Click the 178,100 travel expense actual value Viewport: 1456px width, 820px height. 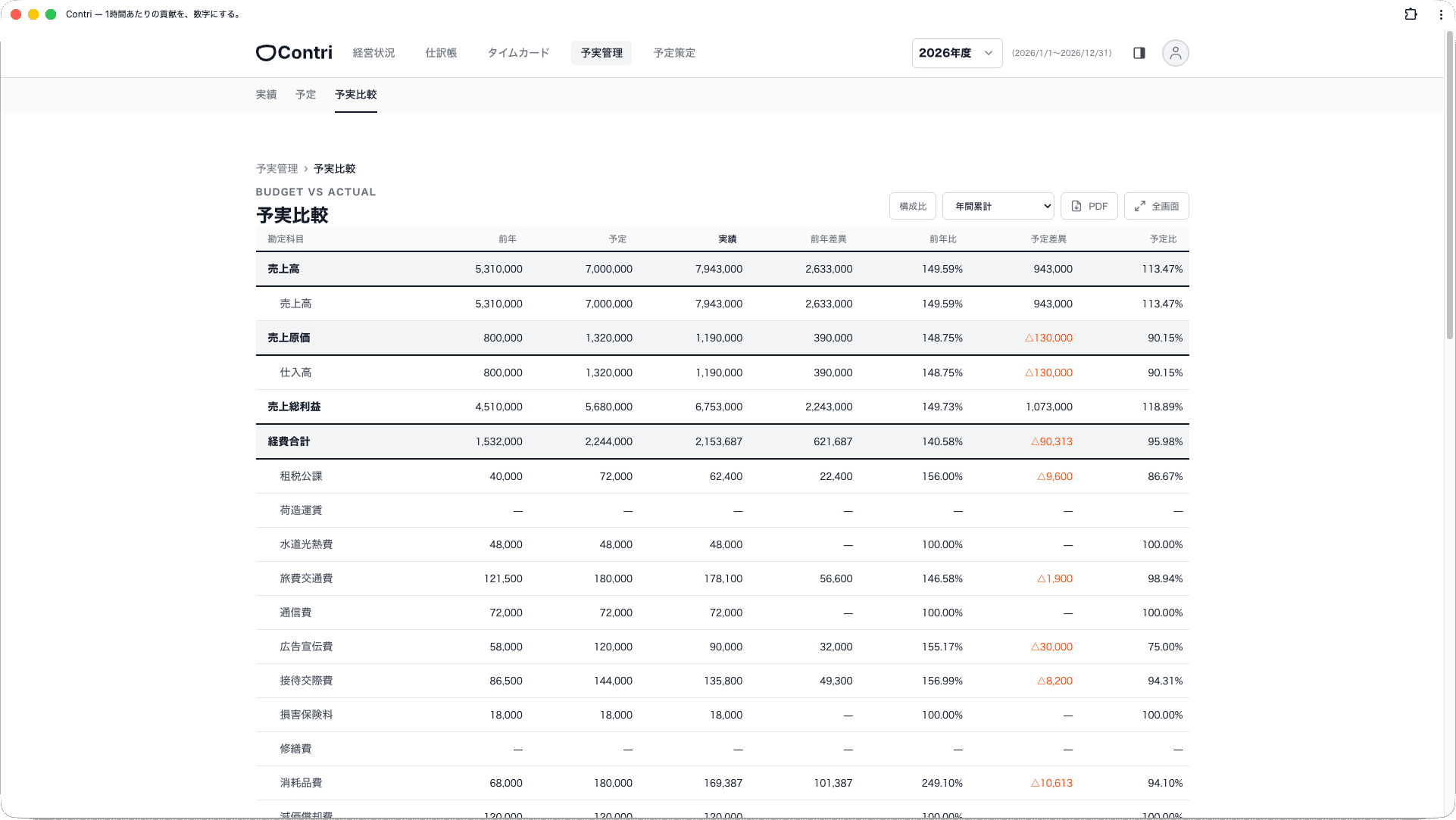723,578
